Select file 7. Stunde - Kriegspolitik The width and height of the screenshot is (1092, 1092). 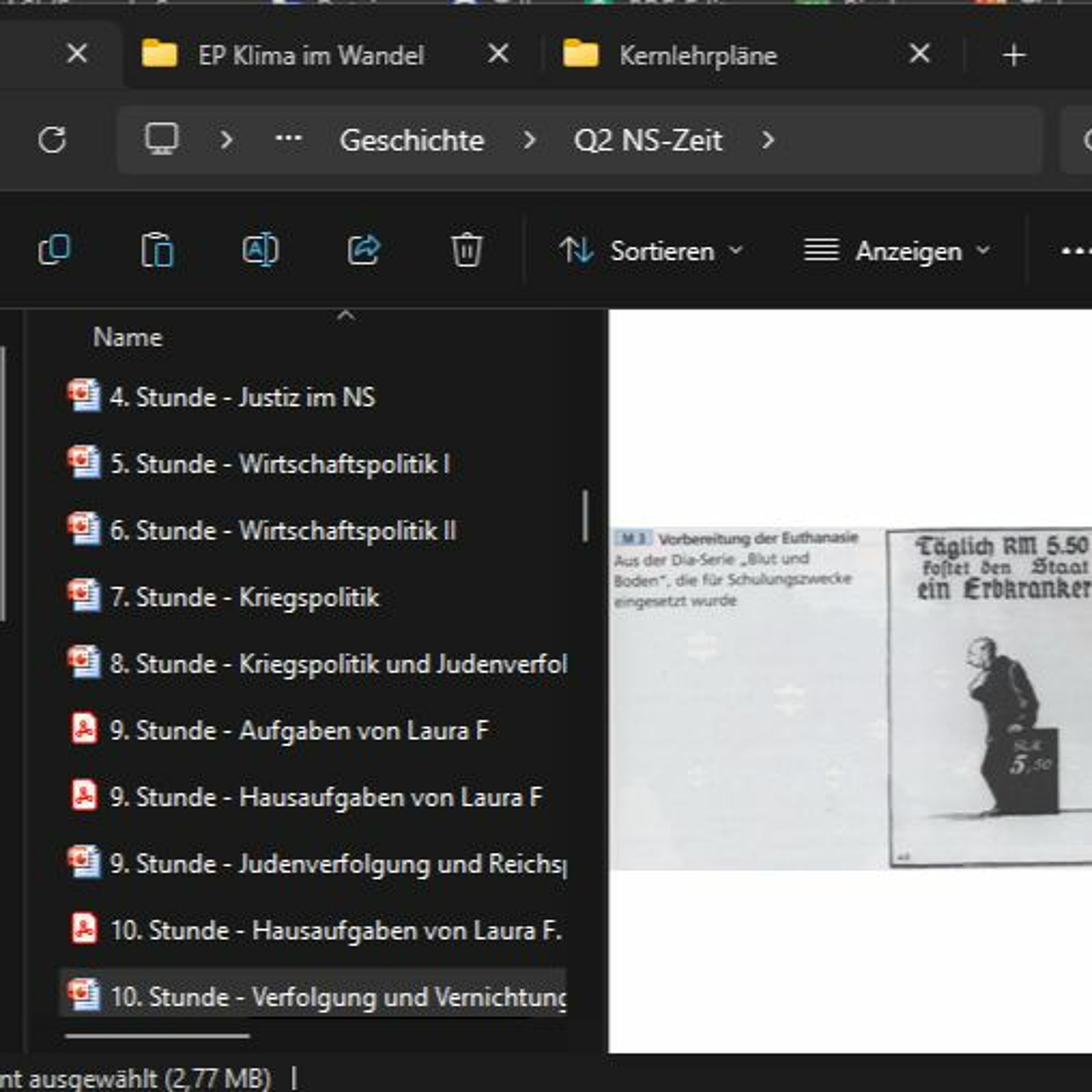pos(257,597)
